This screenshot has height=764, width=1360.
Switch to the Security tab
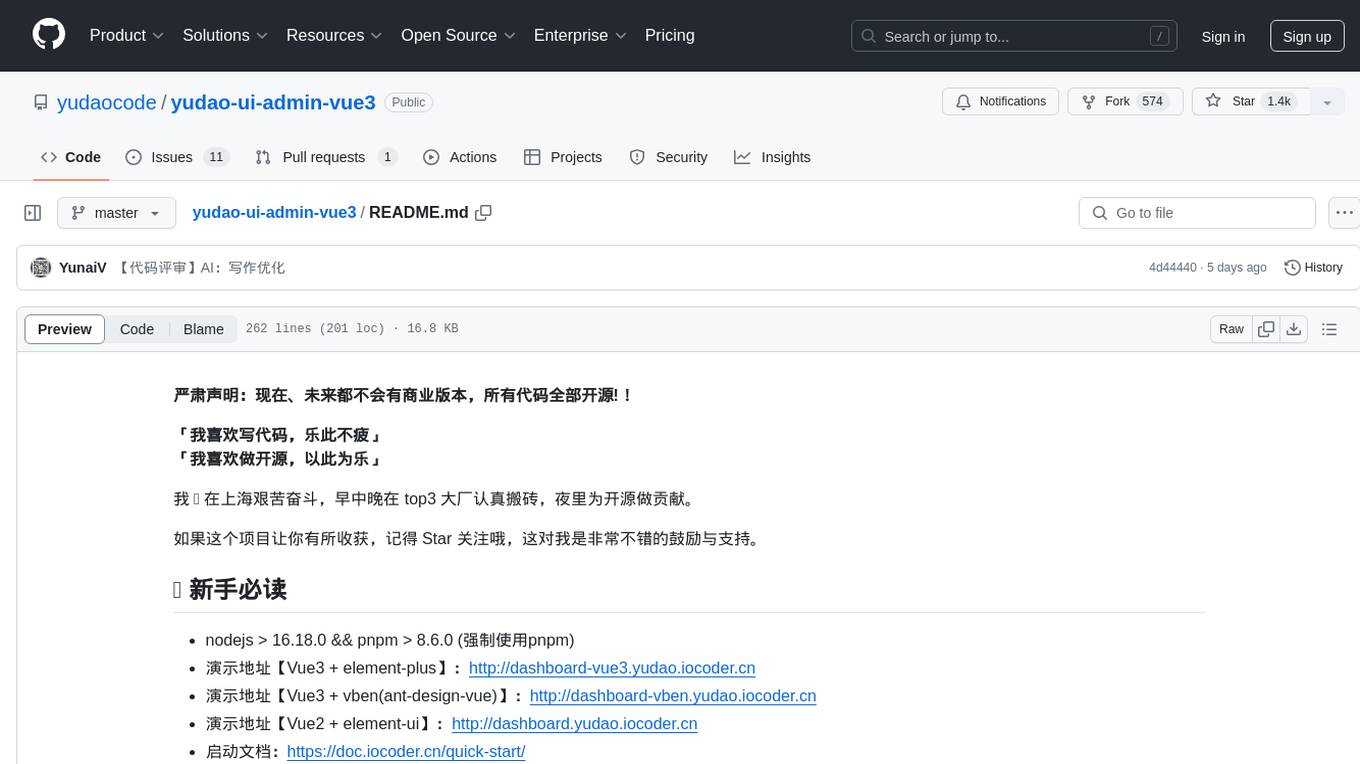[668, 157]
